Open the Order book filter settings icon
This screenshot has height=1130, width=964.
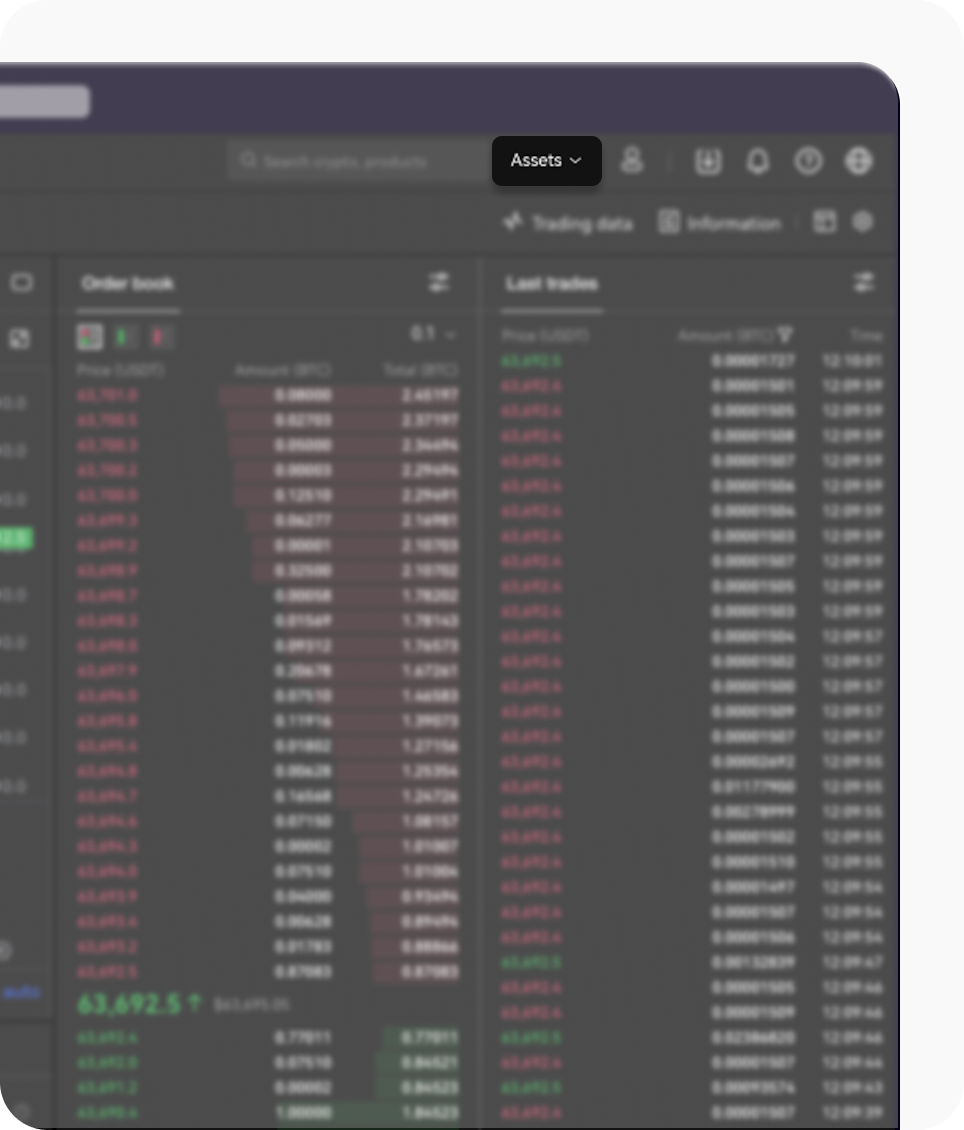pos(440,283)
